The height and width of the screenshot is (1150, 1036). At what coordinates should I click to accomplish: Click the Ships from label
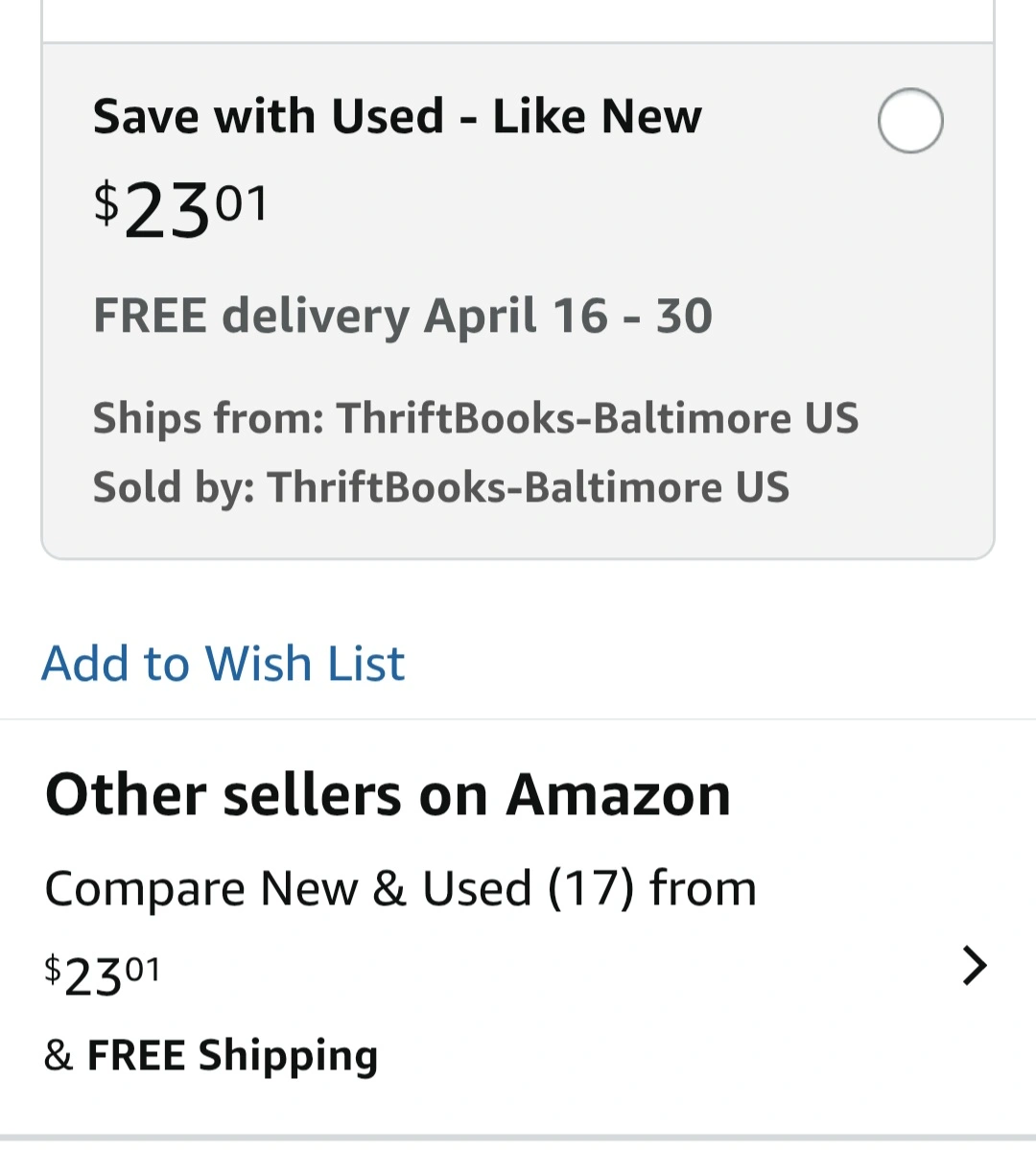(x=208, y=418)
